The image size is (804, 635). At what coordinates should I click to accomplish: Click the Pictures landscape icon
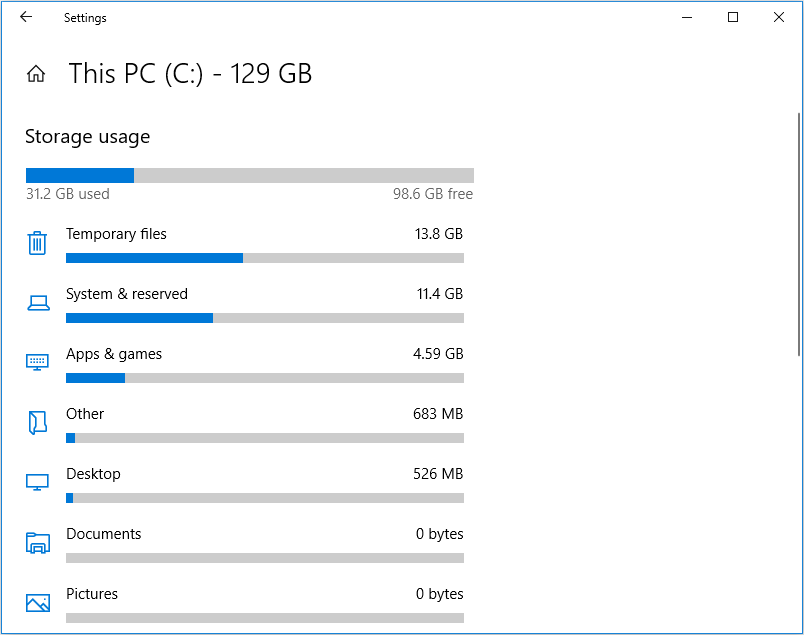tap(38, 603)
